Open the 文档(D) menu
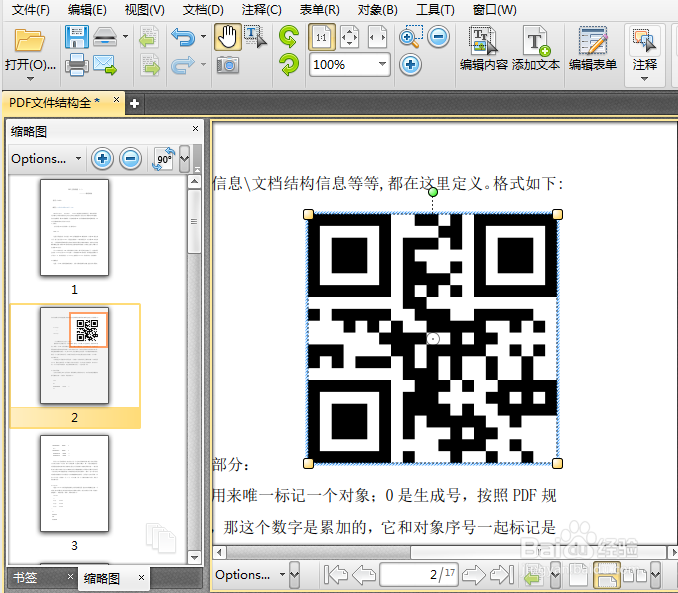Viewport: 678px width, 593px height. coord(203,10)
